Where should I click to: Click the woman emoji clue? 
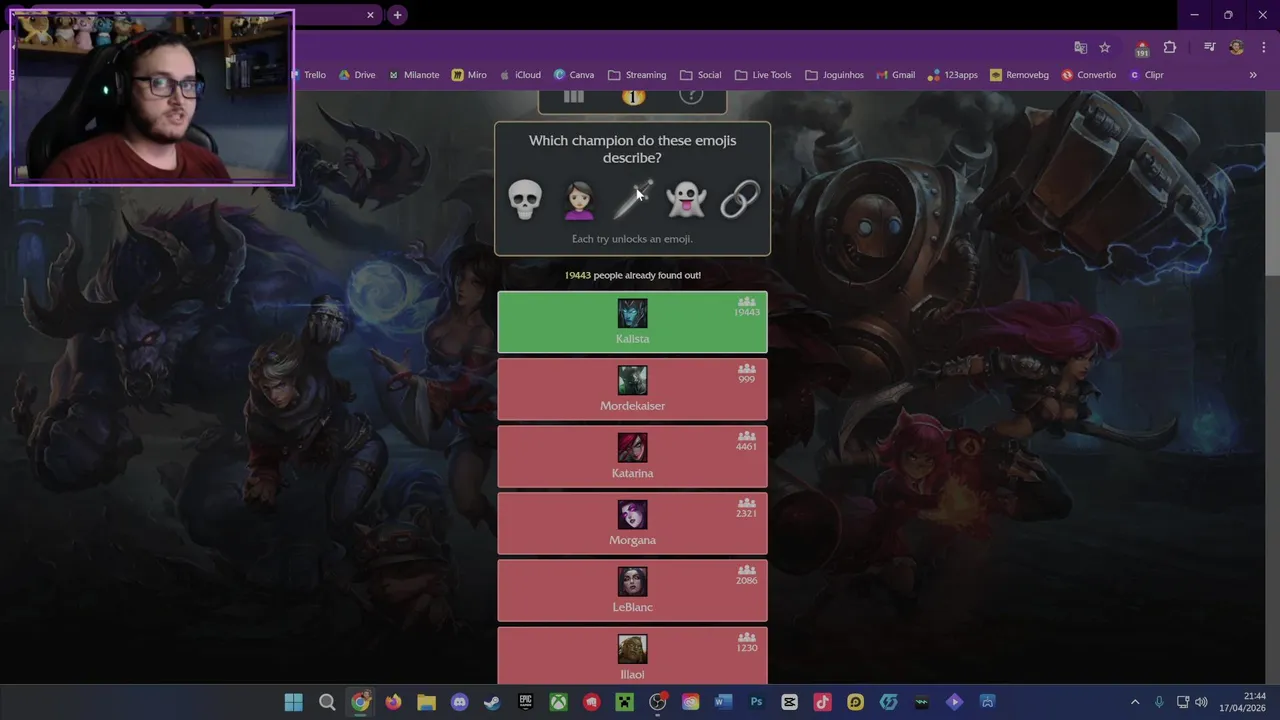tap(579, 199)
